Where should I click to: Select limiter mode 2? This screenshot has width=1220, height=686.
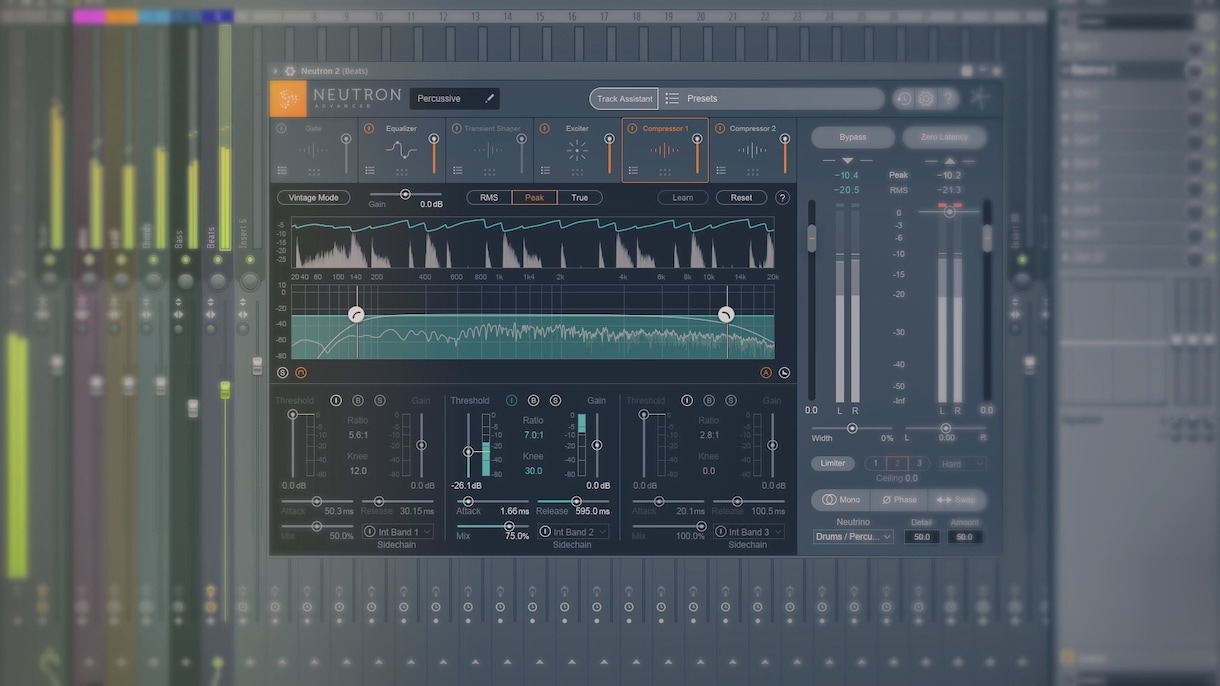898,464
